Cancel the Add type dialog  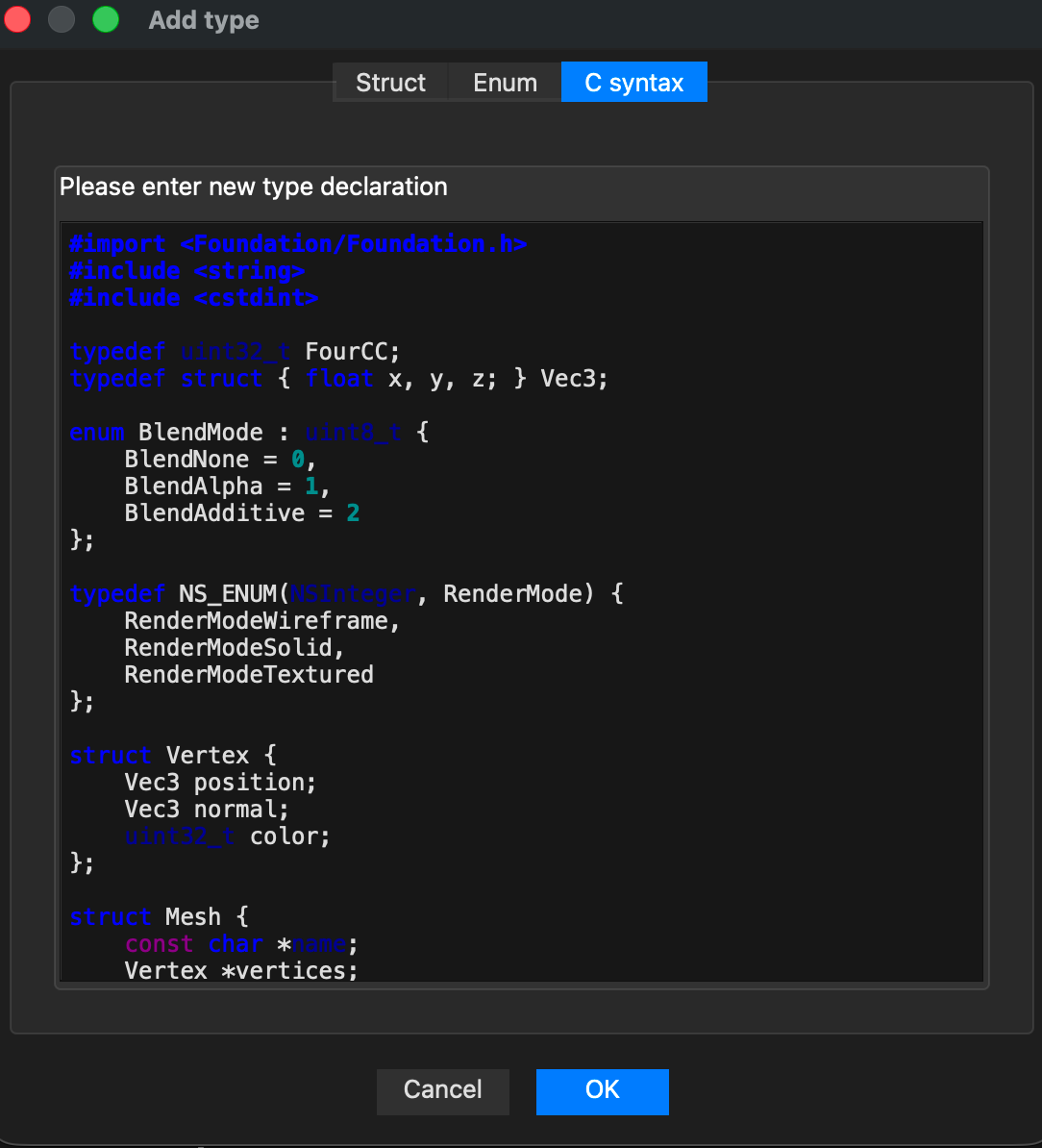442,1089
